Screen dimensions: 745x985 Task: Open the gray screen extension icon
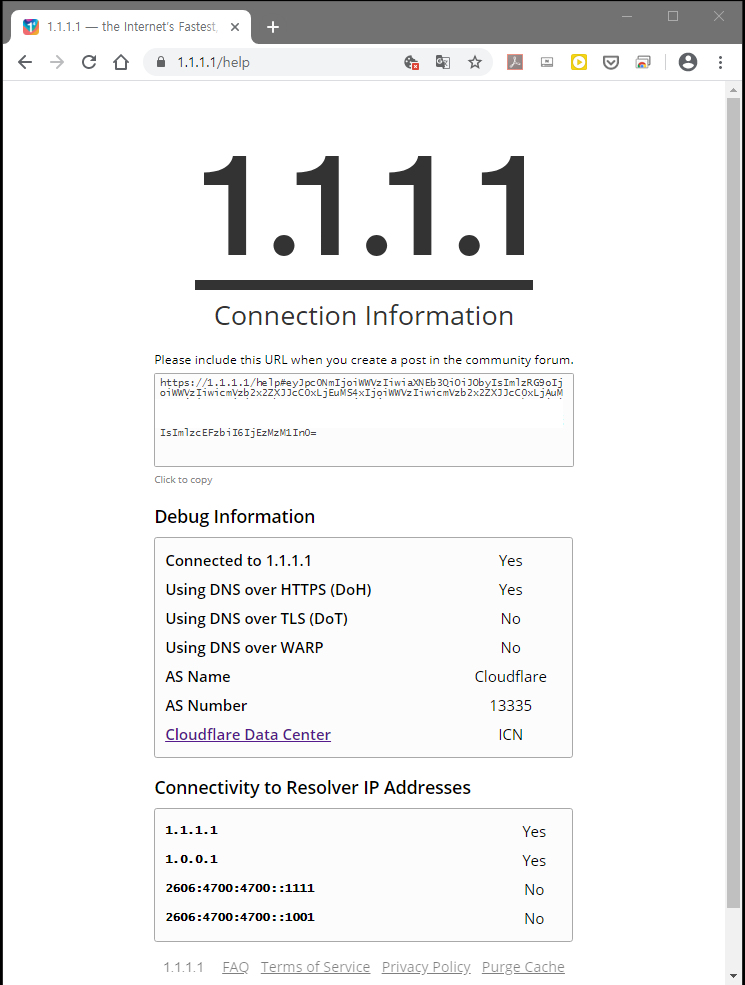click(547, 62)
